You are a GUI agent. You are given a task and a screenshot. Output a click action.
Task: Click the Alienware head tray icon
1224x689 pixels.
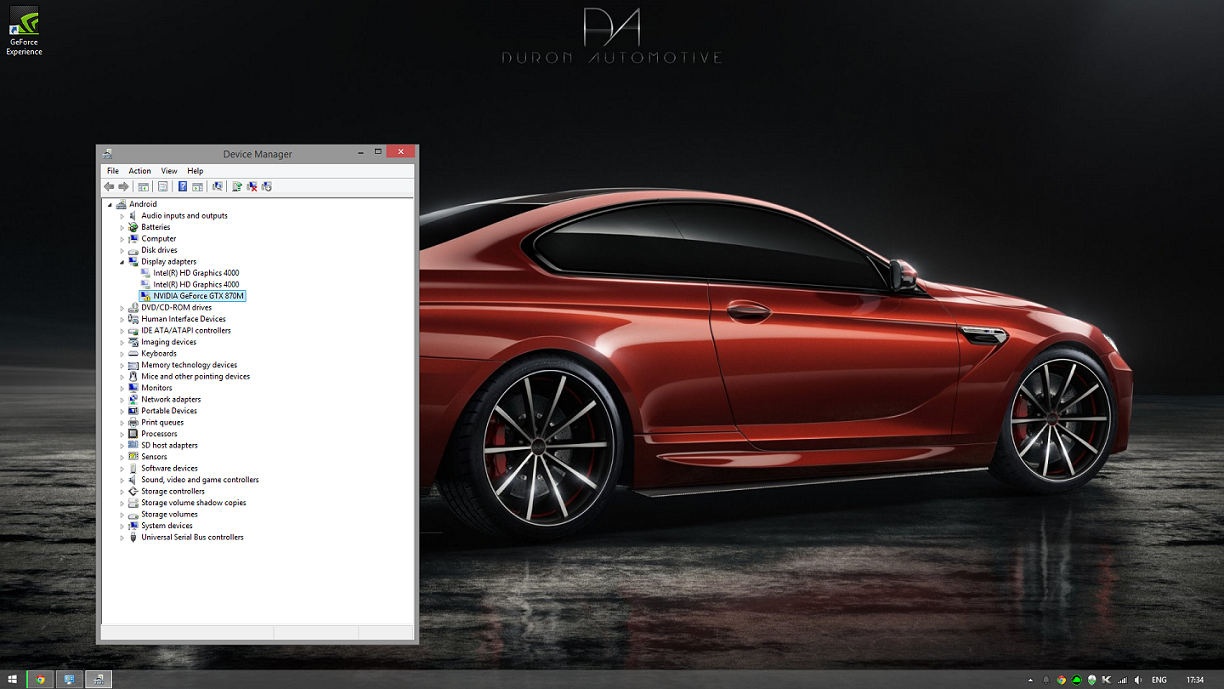1092,680
